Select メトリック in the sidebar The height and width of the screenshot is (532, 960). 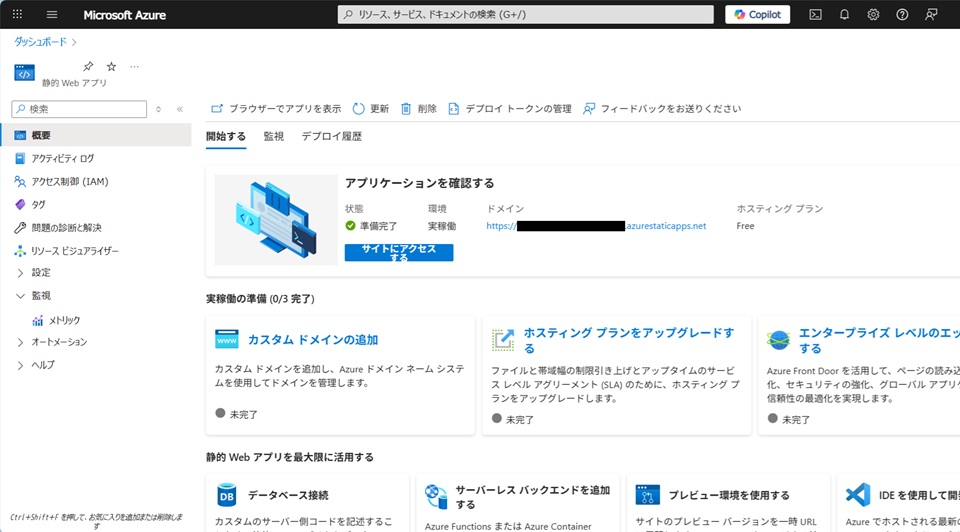coord(64,320)
